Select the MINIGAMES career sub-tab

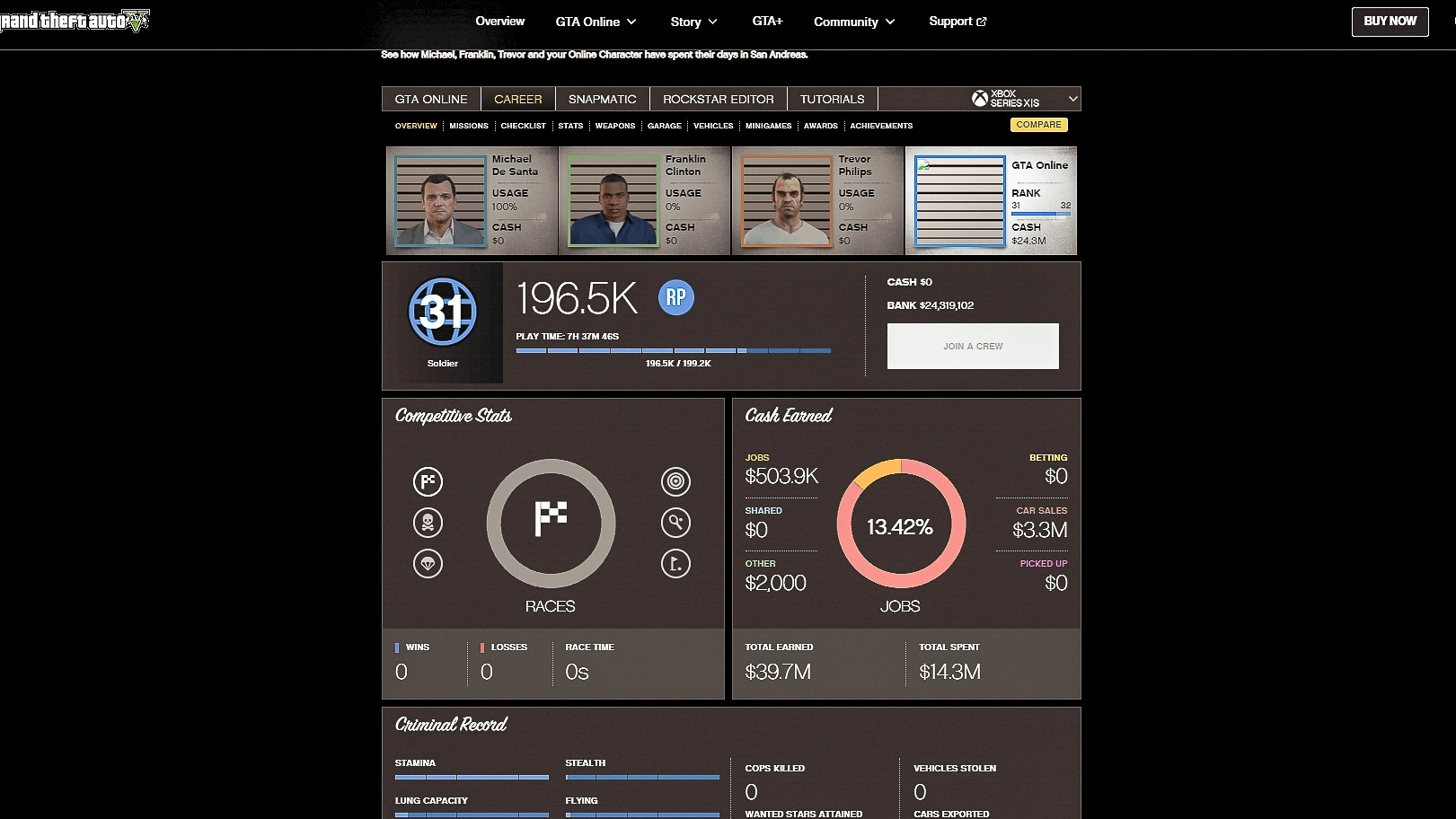pos(769,126)
